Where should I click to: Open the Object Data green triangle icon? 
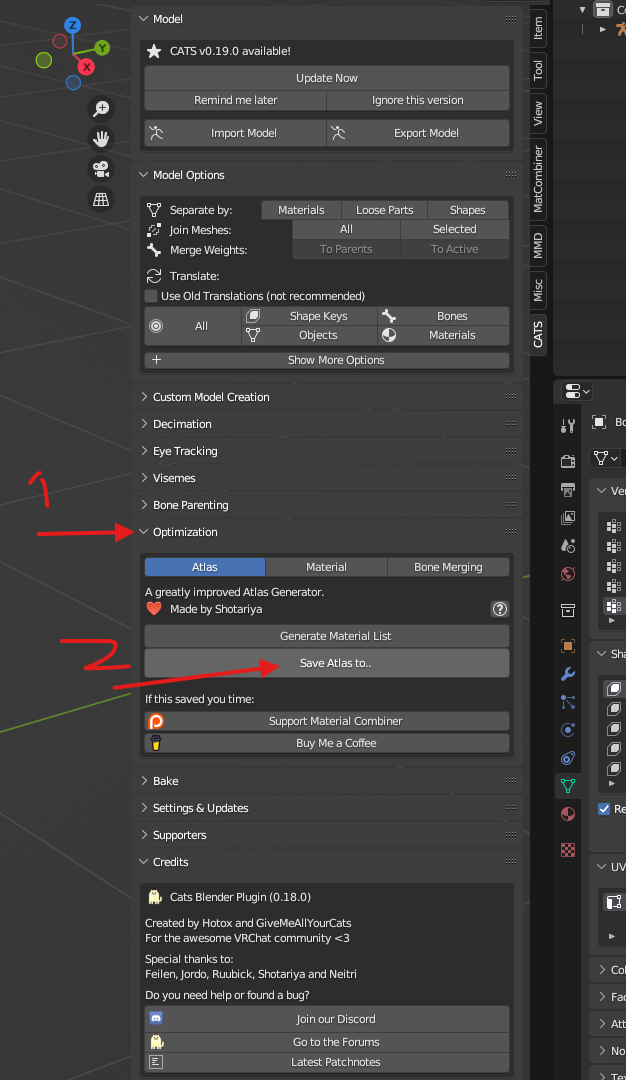(567, 786)
